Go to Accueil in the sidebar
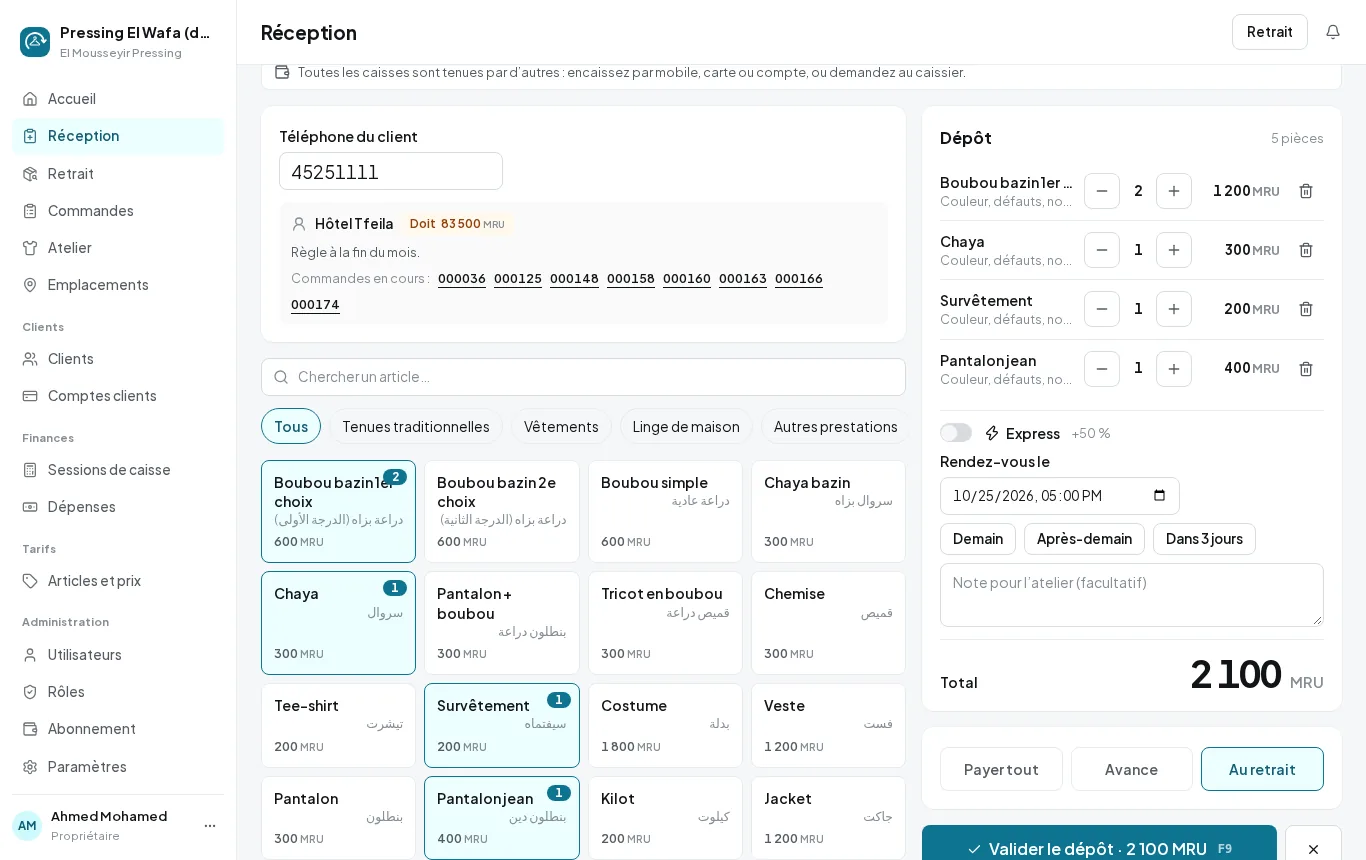 point(118,98)
